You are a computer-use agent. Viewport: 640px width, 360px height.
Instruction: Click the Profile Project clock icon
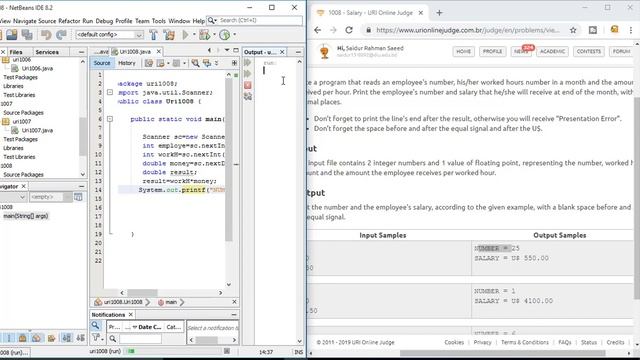tap(224, 35)
